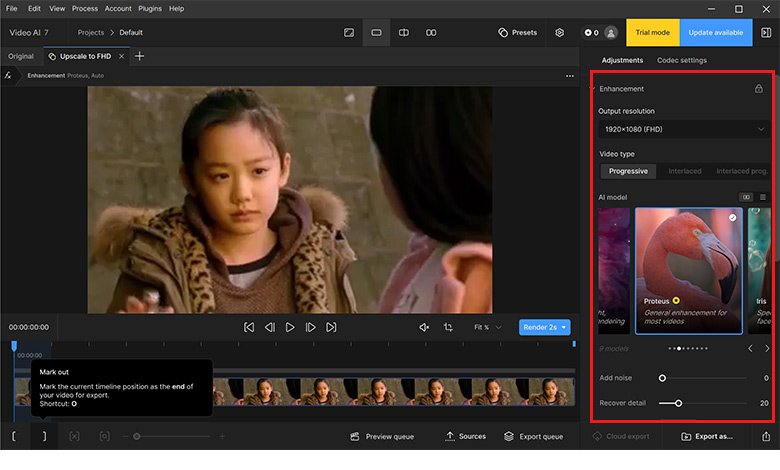This screenshot has width=780, height=470.
Task: Click the Recover detail slider handle
Action: pyautogui.click(x=678, y=403)
